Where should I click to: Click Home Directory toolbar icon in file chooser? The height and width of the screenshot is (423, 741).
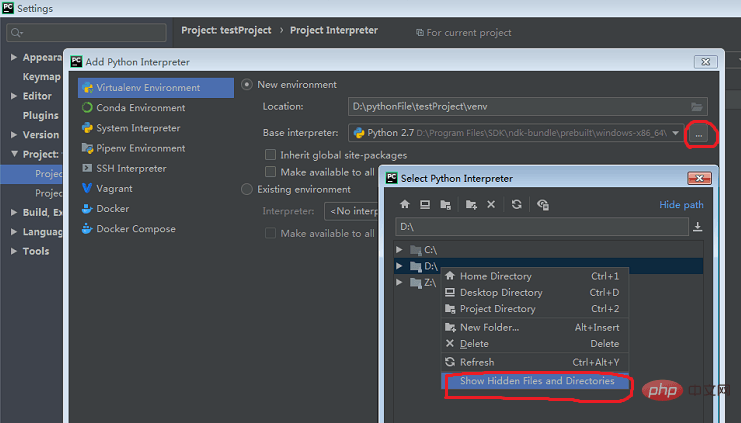(x=405, y=204)
